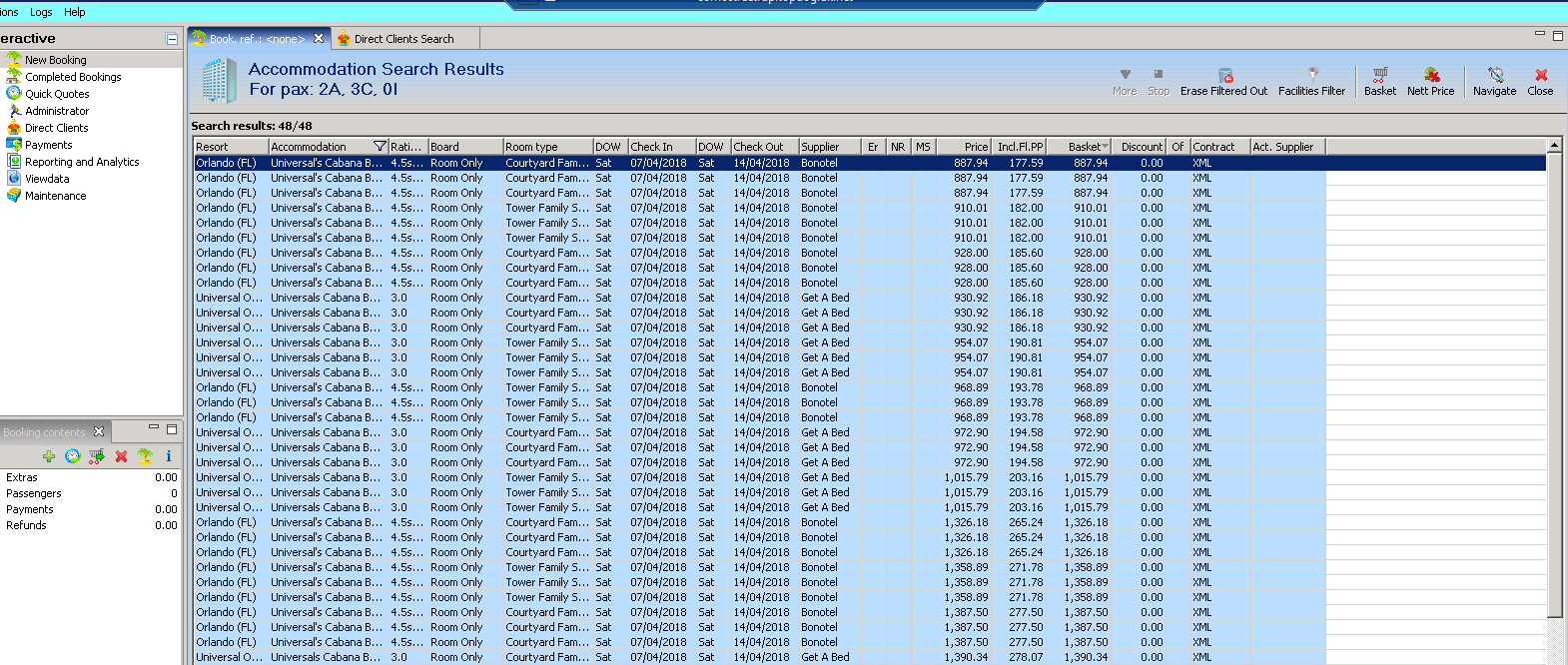Sort by the MS column header
The image size is (1568, 665).
click(923, 147)
